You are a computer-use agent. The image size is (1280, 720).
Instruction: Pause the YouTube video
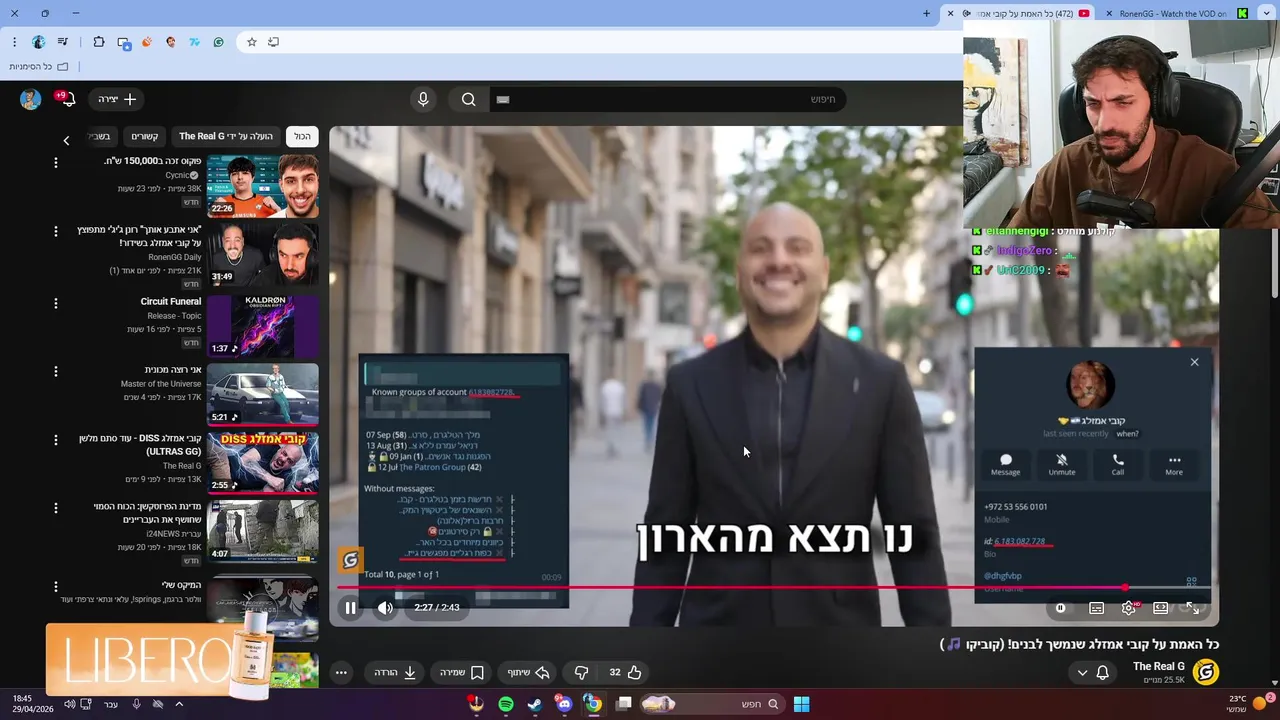coord(350,607)
